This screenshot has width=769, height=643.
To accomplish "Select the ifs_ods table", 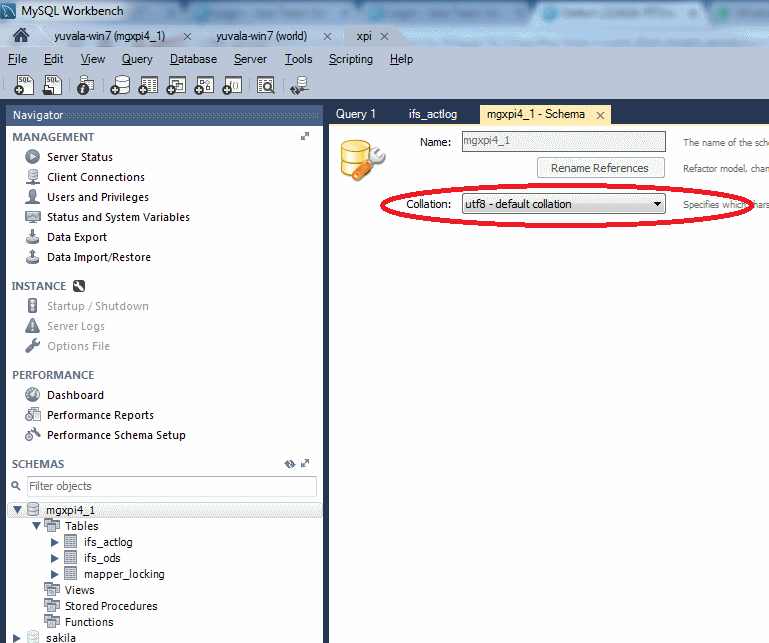I will coord(102,558).
